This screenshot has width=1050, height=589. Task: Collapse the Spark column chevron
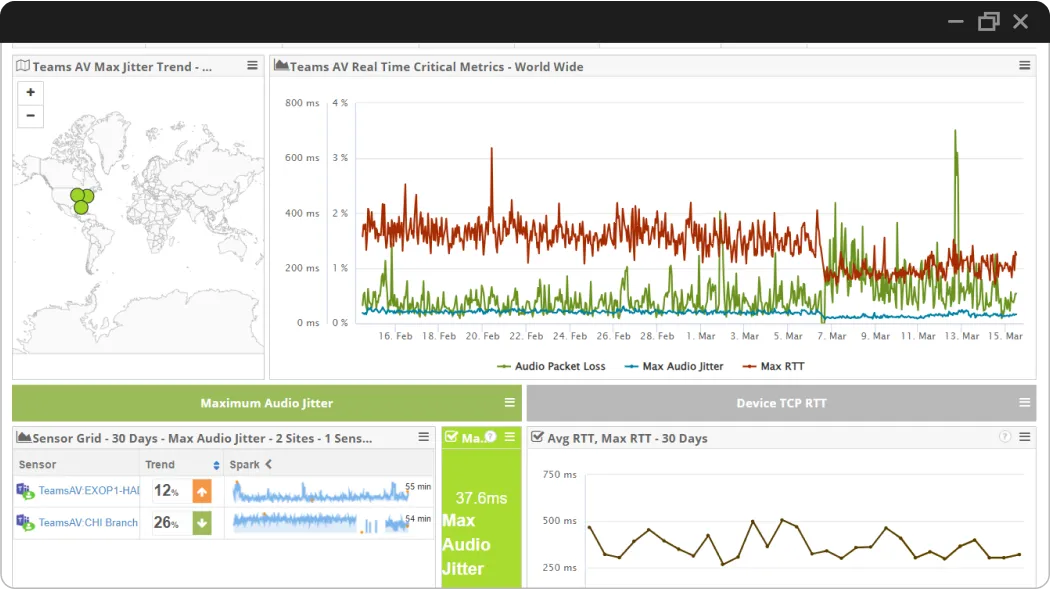pyautogui.click(x=269, y=464)
